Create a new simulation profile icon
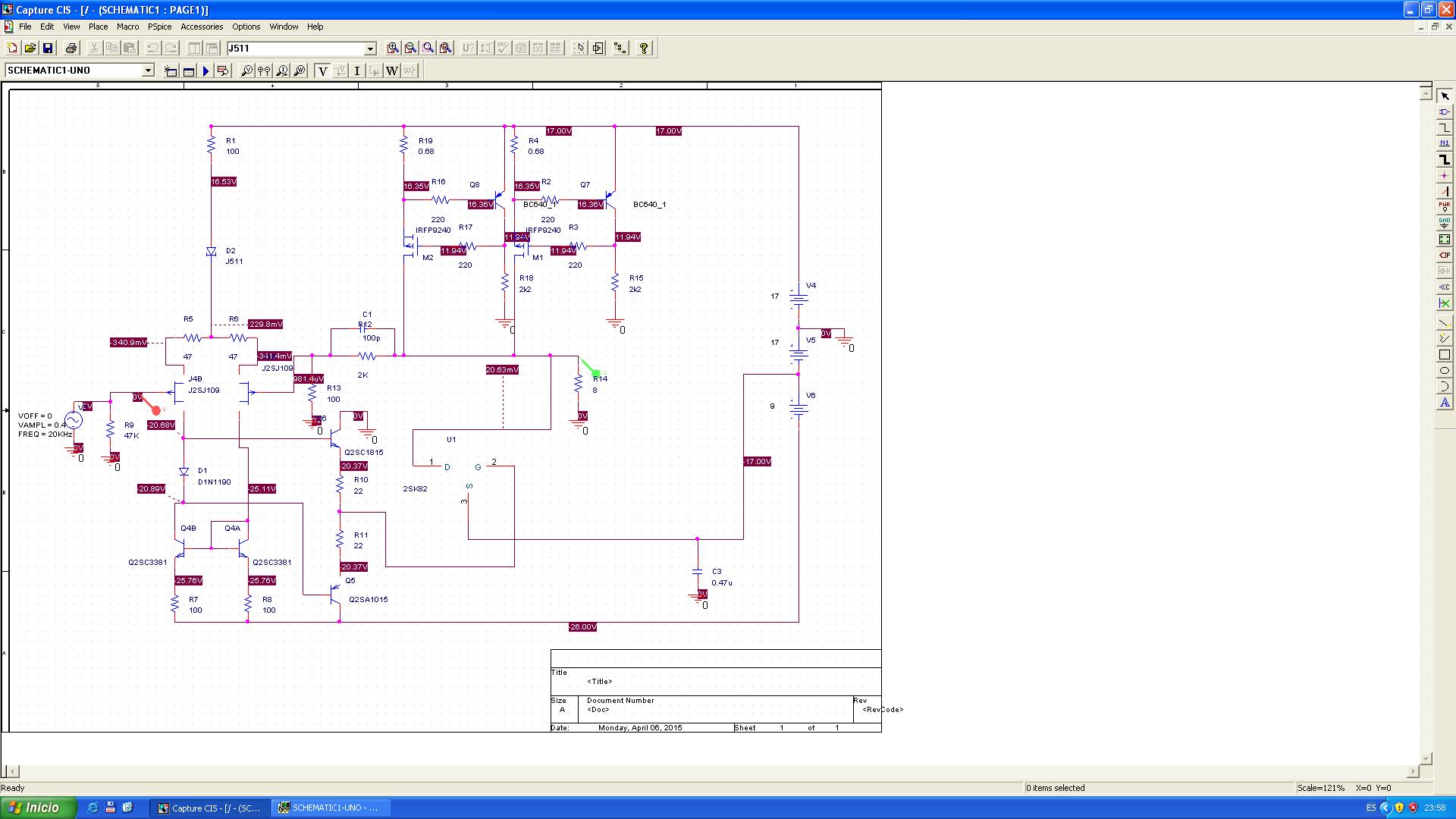 coord(171,71)
